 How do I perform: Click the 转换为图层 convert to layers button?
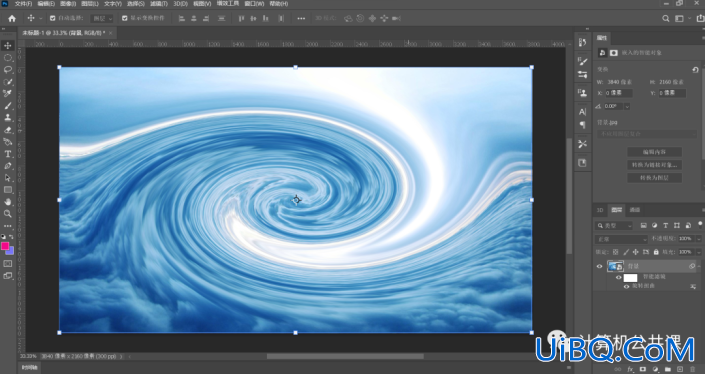coord(654,178)
